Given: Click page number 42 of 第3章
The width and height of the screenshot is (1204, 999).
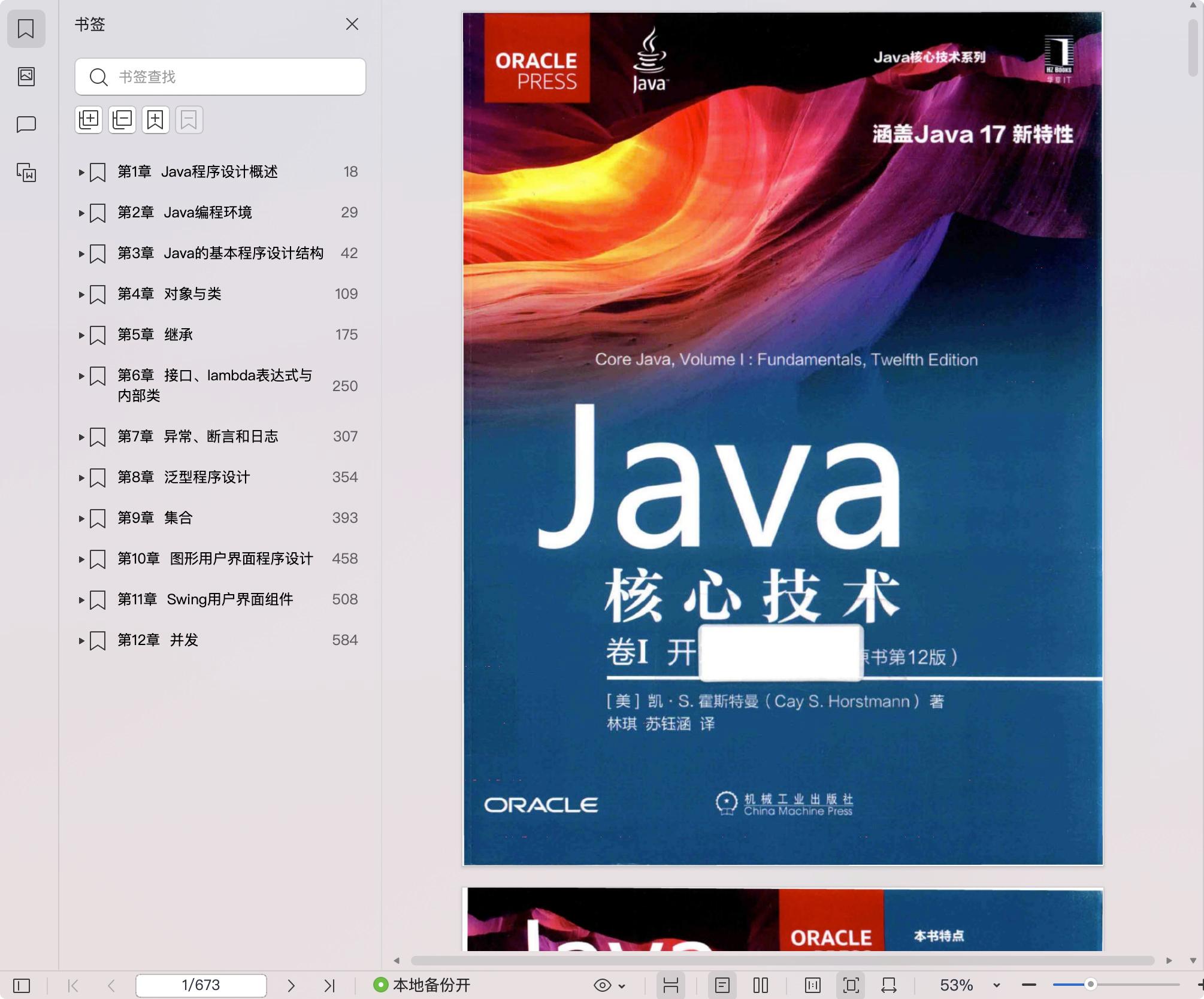Looking at the screenshot, I should (x=349, y=253).
